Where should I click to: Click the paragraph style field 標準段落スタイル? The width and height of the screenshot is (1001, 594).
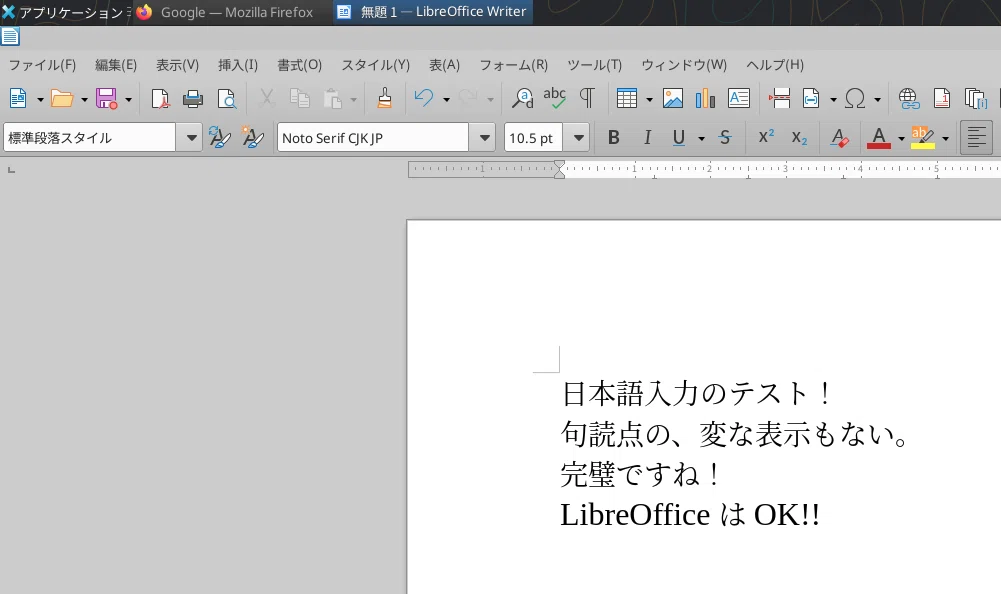click(x=89, y=137)
